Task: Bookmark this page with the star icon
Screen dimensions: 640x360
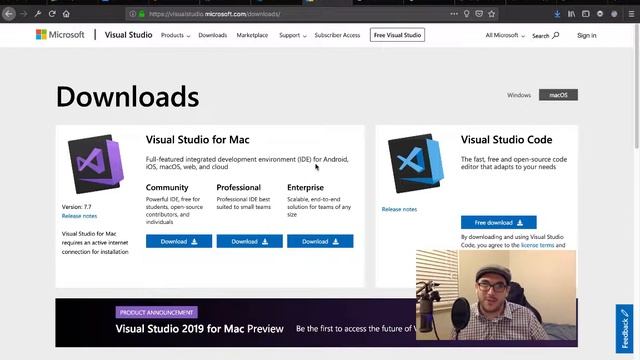Action: point(492,14)
